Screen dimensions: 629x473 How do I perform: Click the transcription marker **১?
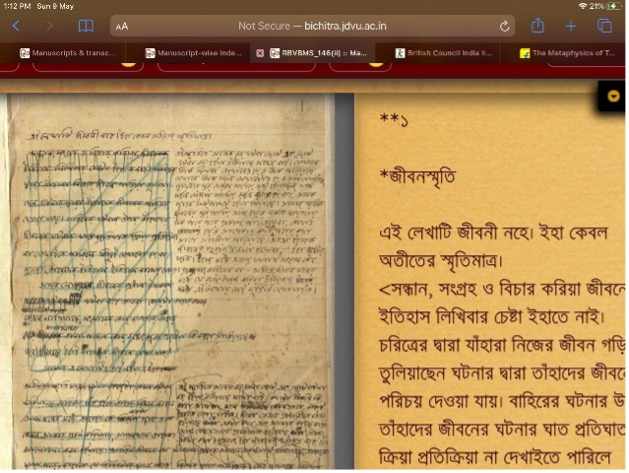395,119
